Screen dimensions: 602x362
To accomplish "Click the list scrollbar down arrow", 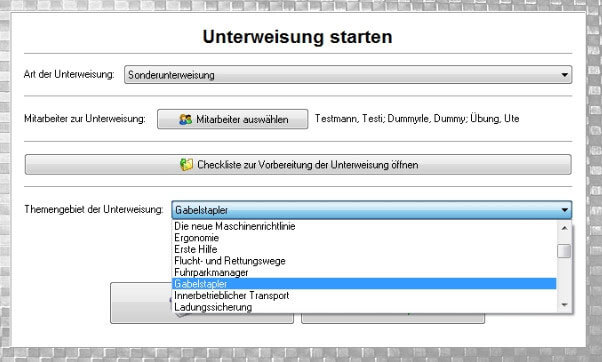I will (564, 305).
